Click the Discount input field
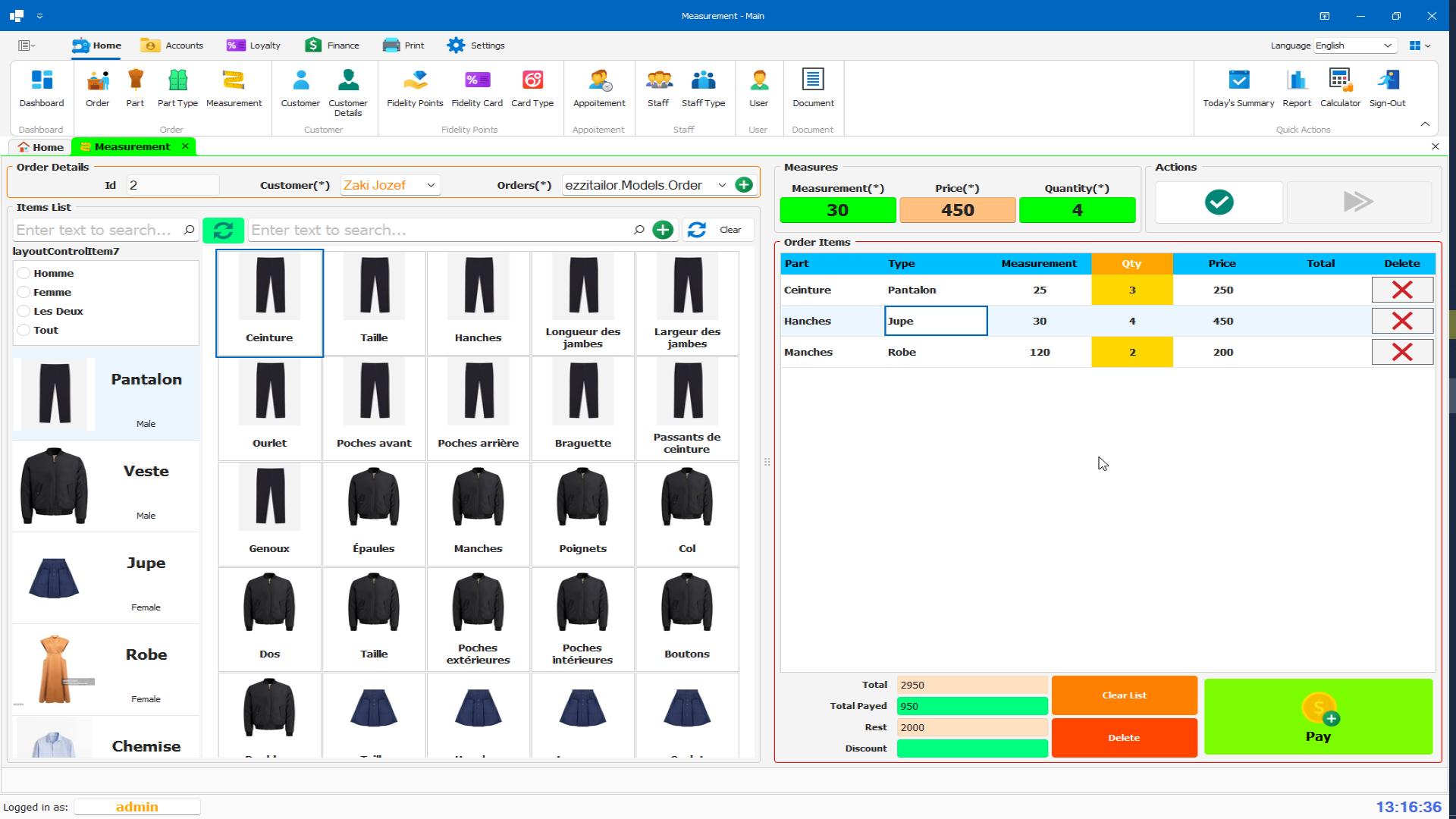This screenshot has width=1456, height=819. [x=971, y=748]
